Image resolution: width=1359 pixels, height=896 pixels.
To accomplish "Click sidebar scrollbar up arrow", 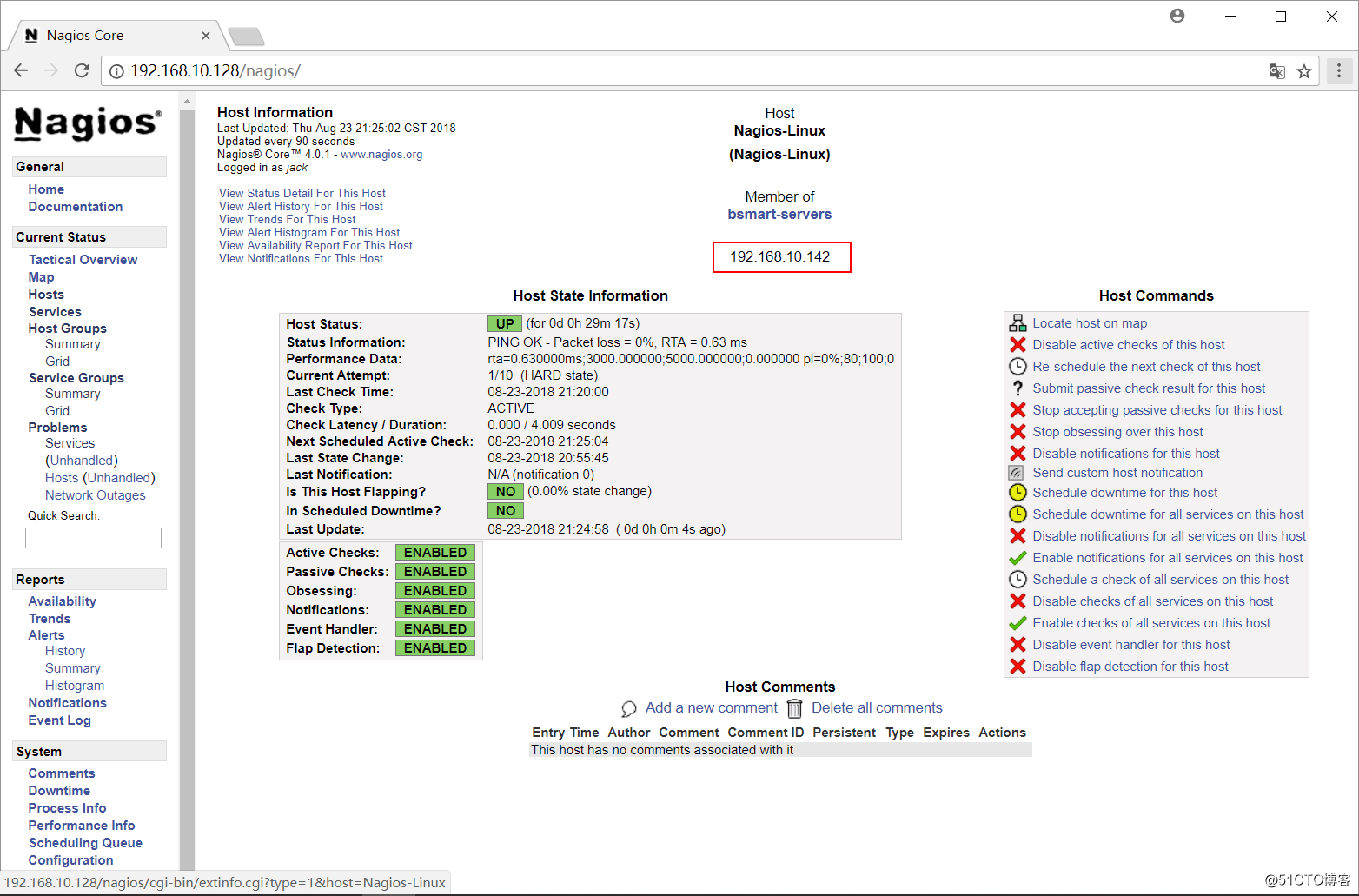I will (x=187, y=102).
